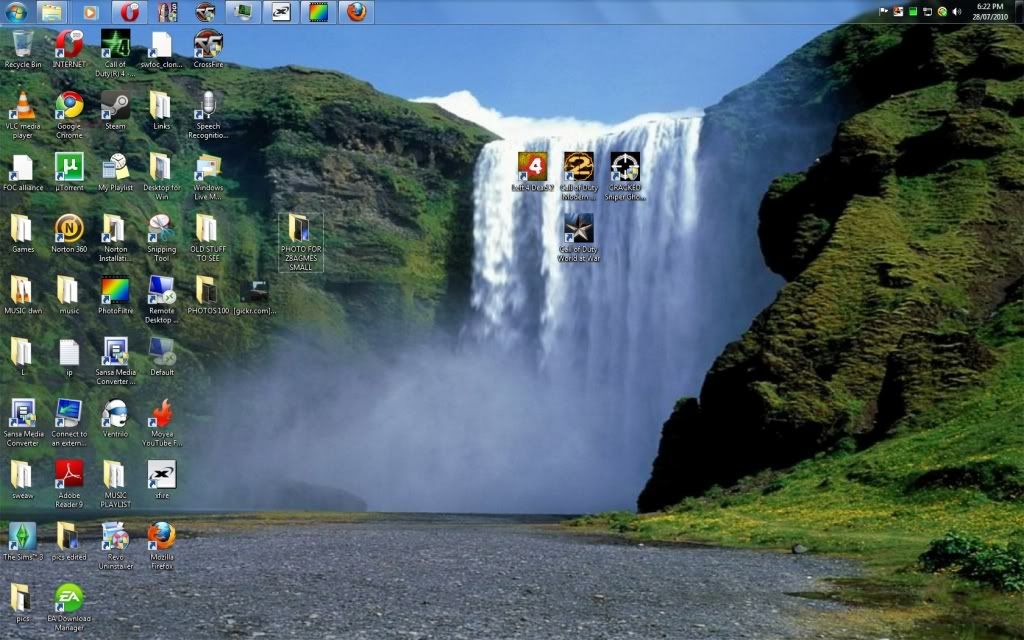1024x640 pixels.
Task: Select the Adobe Reader 9 icon
Action: (69, 474)
